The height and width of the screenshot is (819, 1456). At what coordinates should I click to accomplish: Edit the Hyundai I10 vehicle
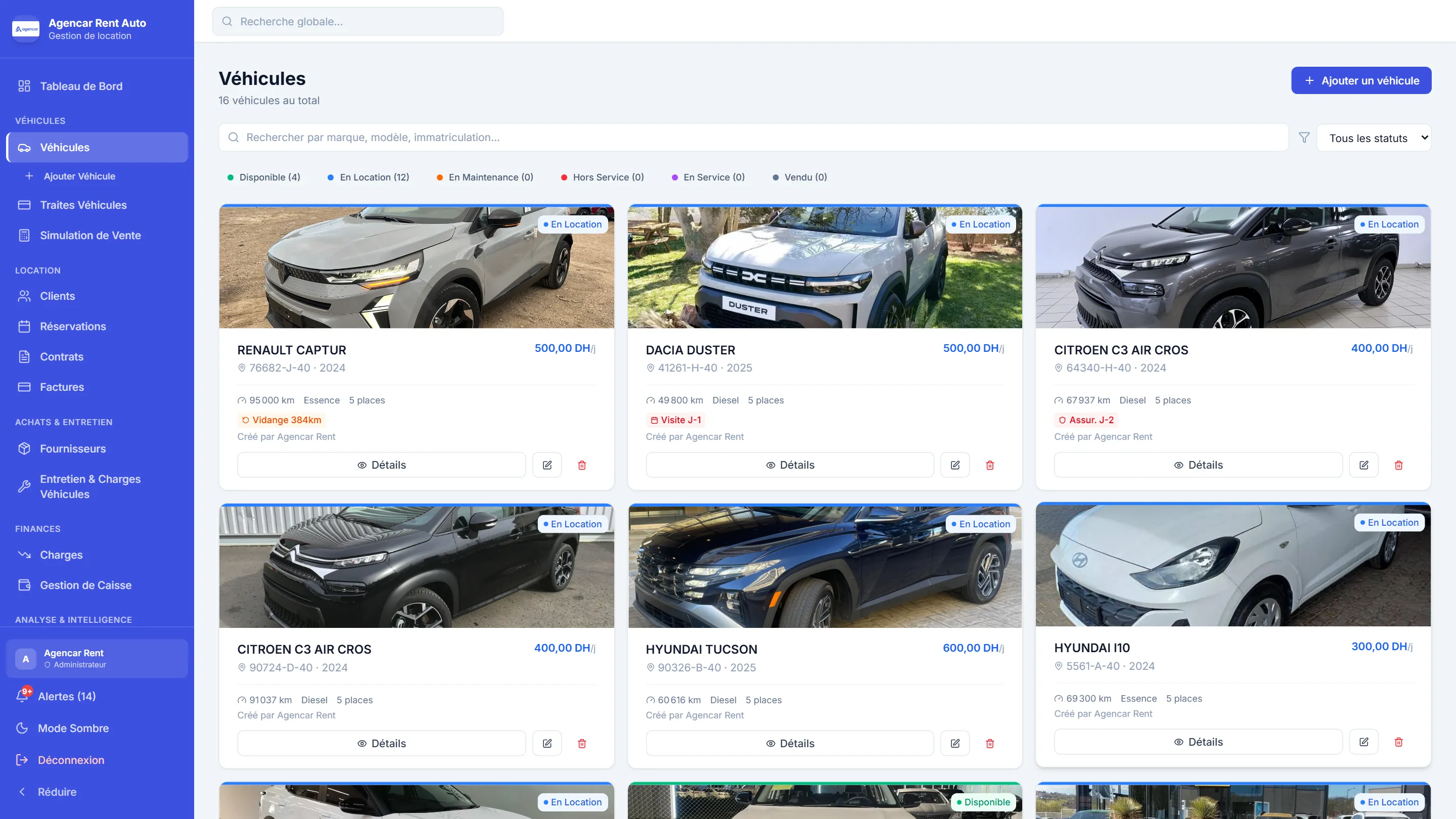1363,742
